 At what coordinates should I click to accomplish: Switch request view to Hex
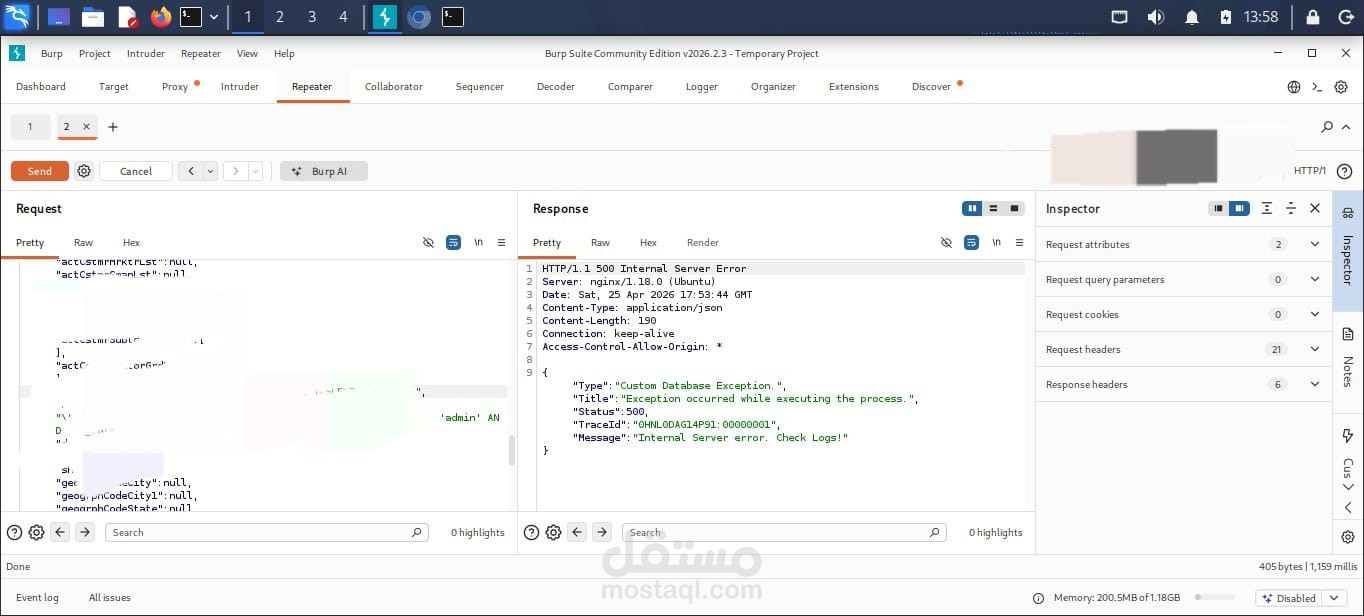[132, 242]
